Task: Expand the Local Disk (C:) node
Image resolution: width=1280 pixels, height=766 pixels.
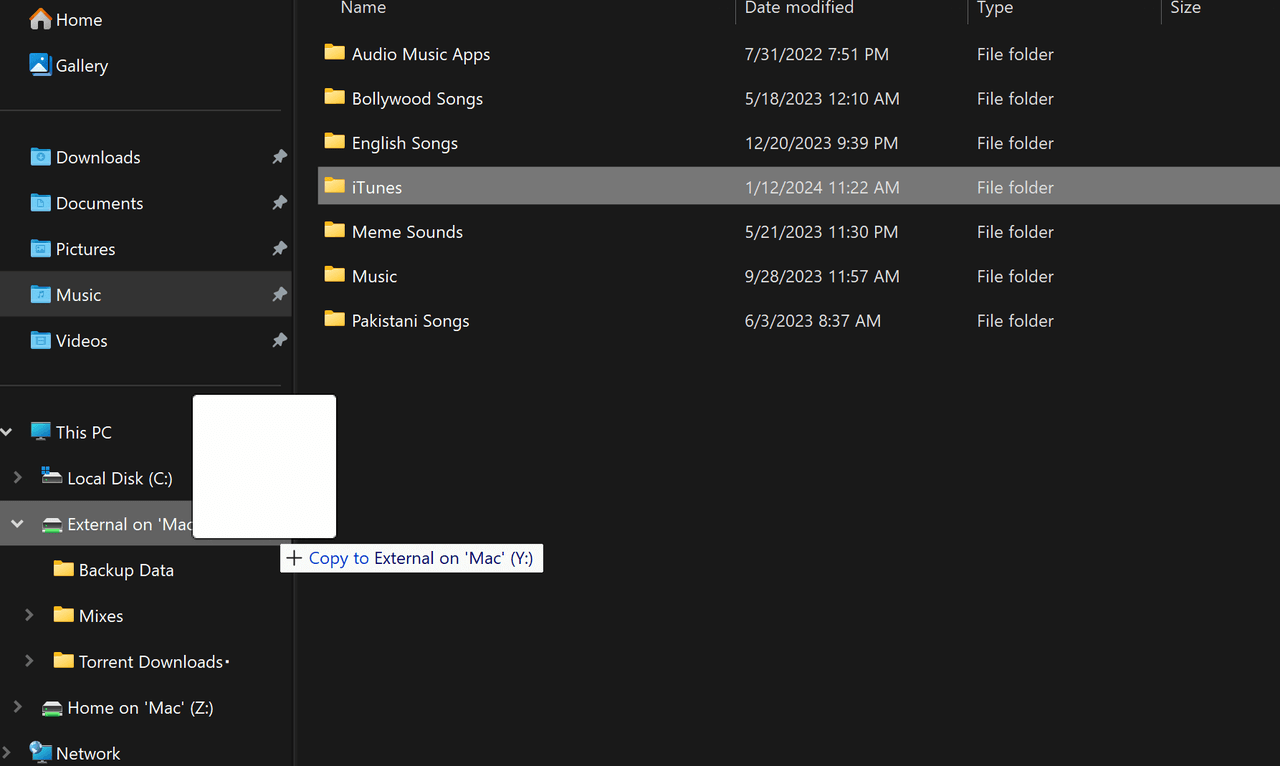Action: [x=17, y=478]
